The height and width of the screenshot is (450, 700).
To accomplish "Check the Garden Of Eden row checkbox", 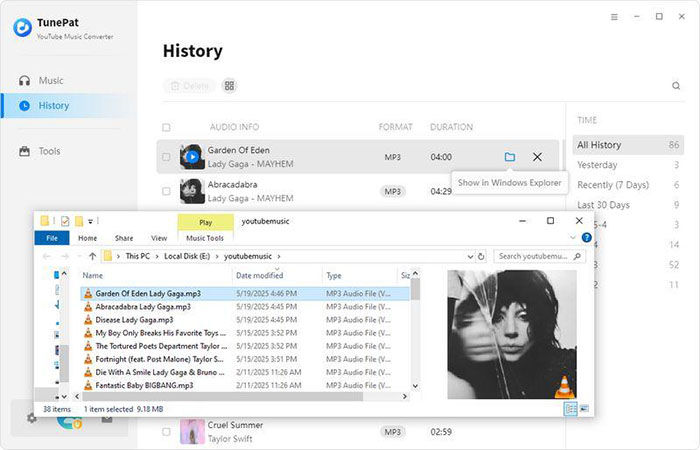I will [x=166, y=157].
